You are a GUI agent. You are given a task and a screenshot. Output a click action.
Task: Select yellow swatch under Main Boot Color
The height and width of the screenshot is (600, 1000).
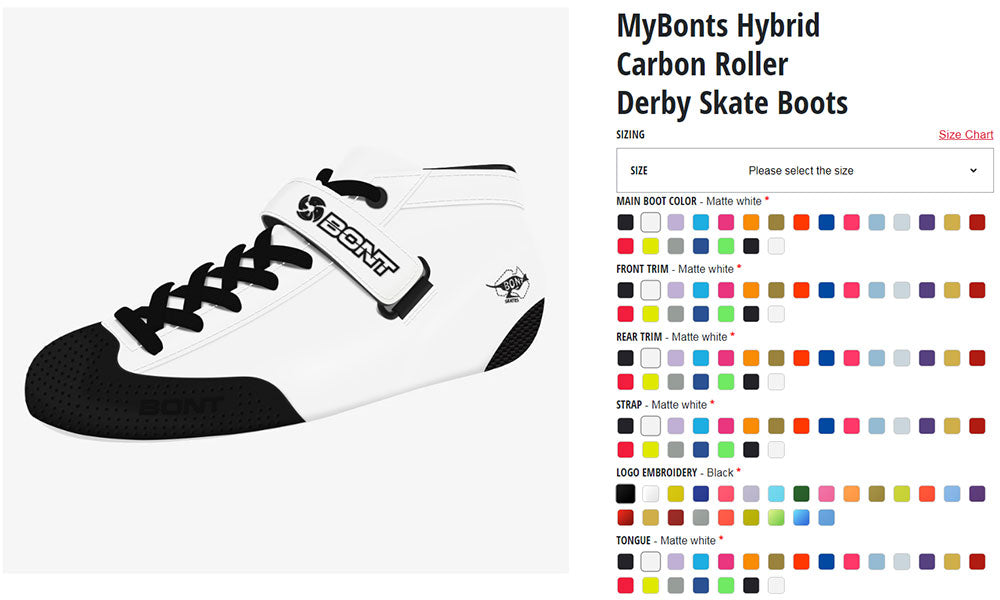pyautogui.click(x=651, y=246)
